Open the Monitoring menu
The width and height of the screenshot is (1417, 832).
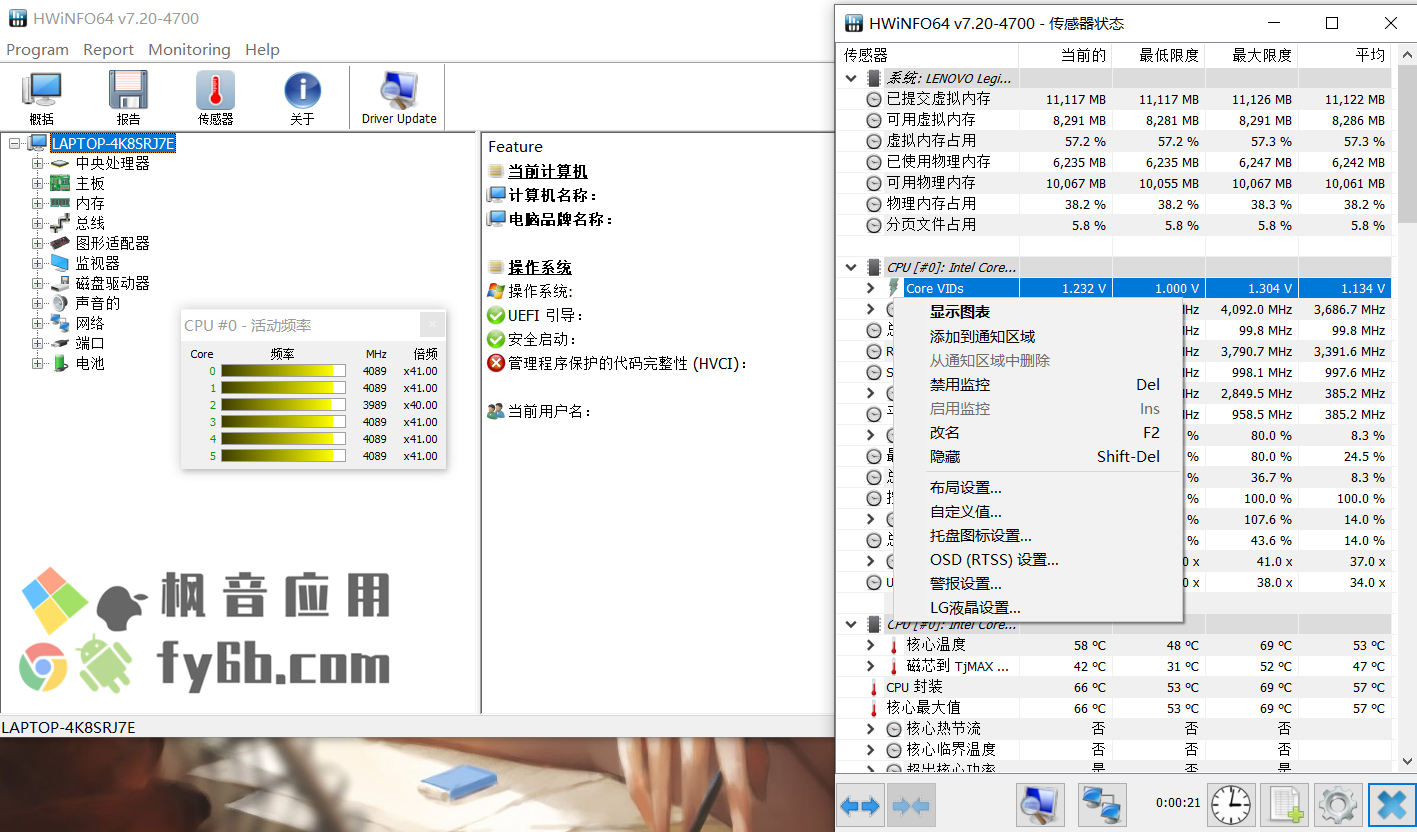189,50
